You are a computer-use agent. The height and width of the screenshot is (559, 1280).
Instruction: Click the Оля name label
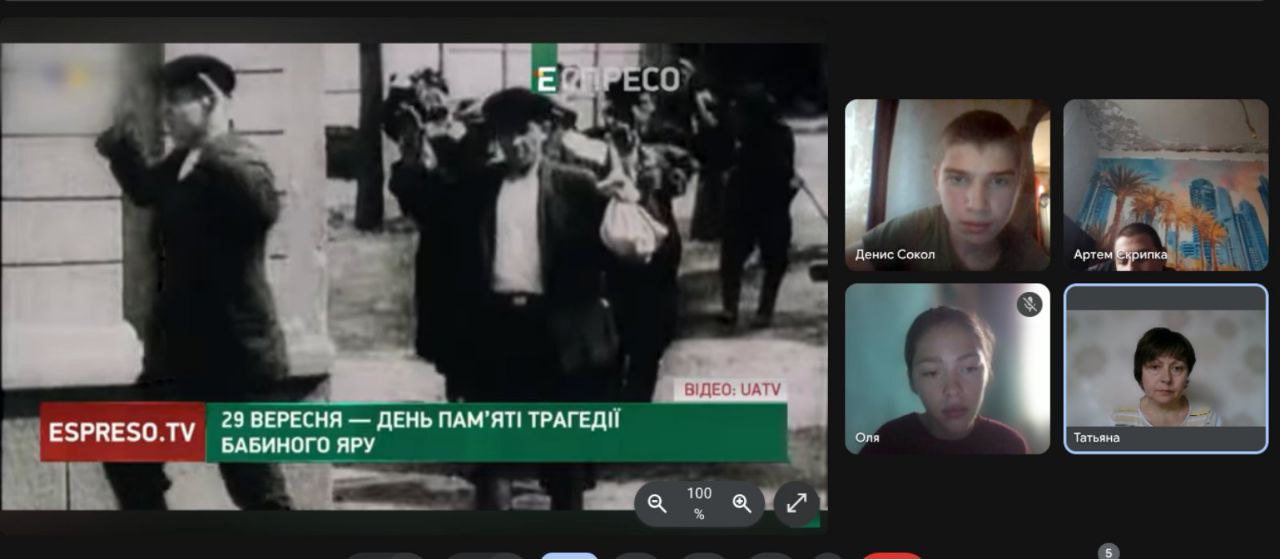[867, 438]
